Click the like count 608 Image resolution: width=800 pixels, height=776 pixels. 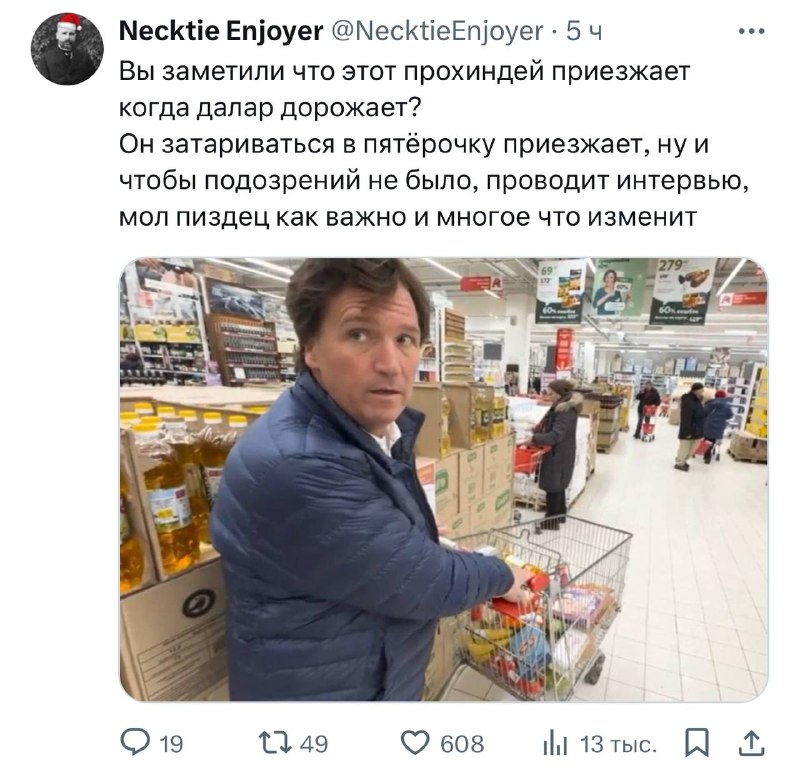[x=462, y=744]
